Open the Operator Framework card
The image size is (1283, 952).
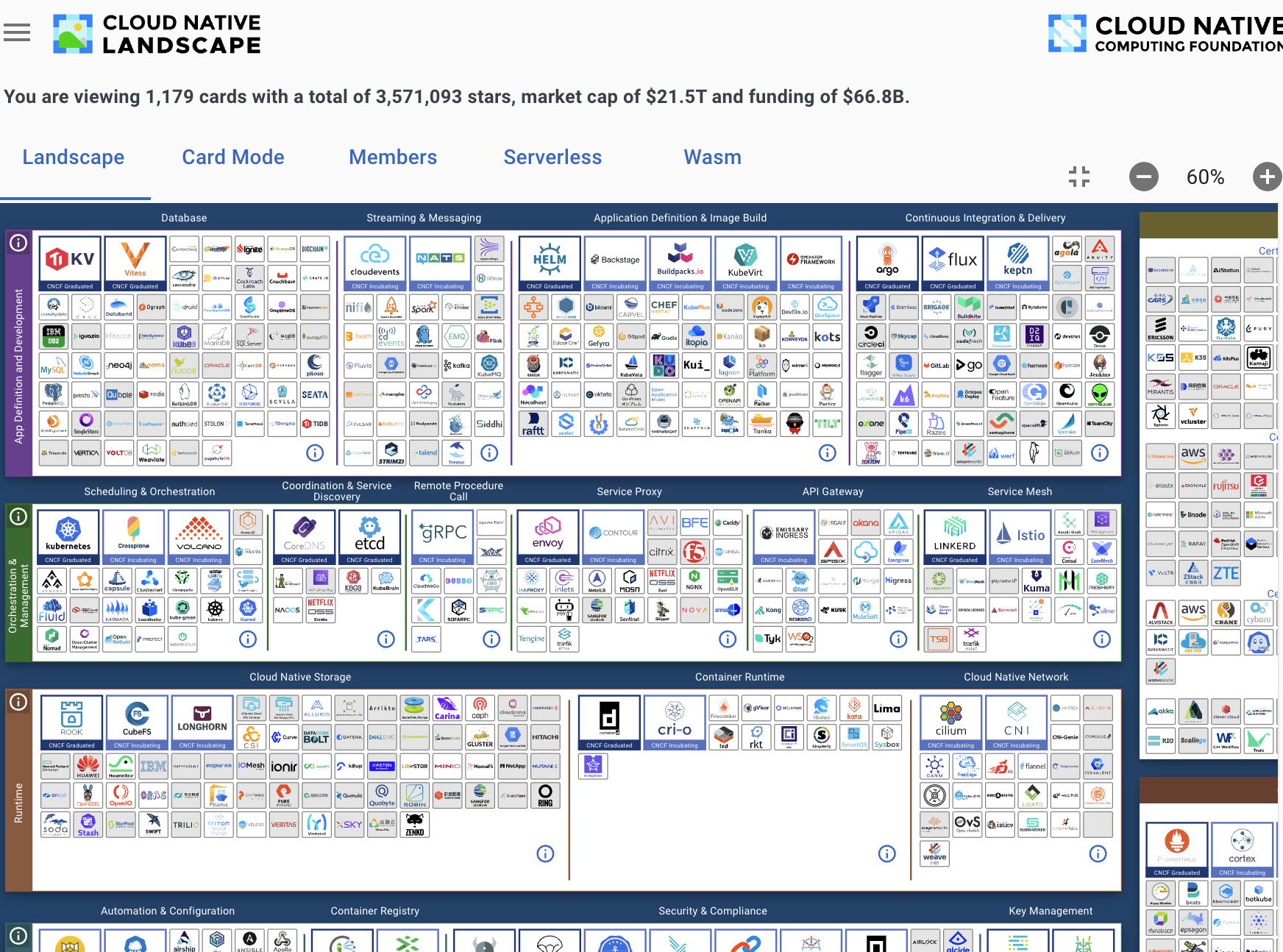tap(811, 263)
